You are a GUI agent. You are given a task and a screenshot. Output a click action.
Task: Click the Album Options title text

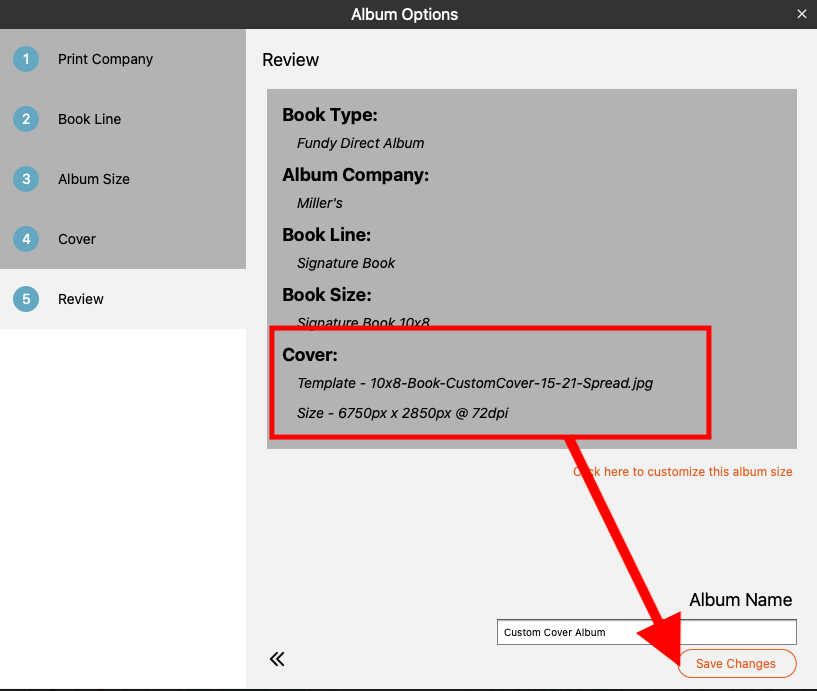click(x=404, y=15)
